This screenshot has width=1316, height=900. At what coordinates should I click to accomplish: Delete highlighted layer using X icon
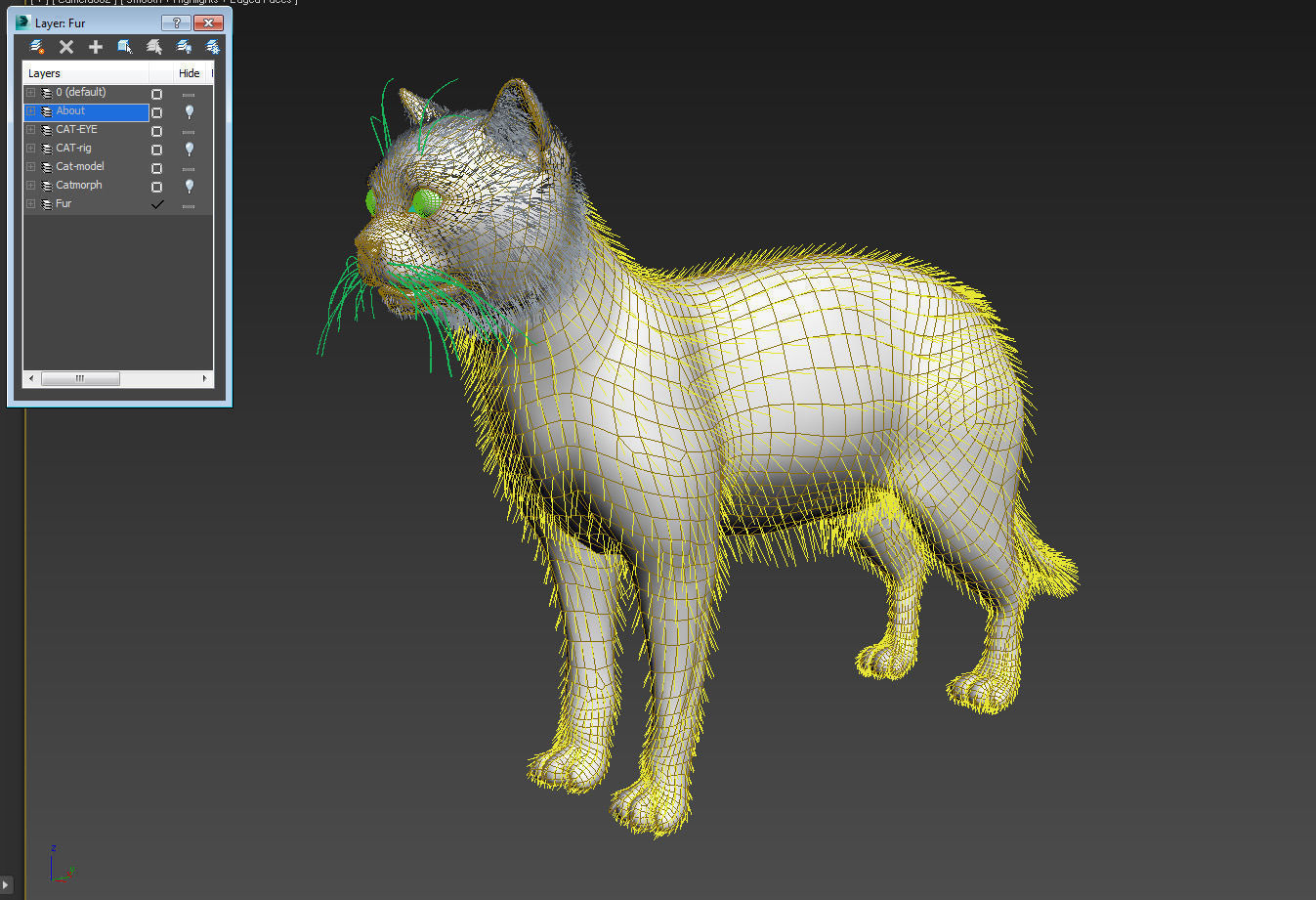coord(66,47)
